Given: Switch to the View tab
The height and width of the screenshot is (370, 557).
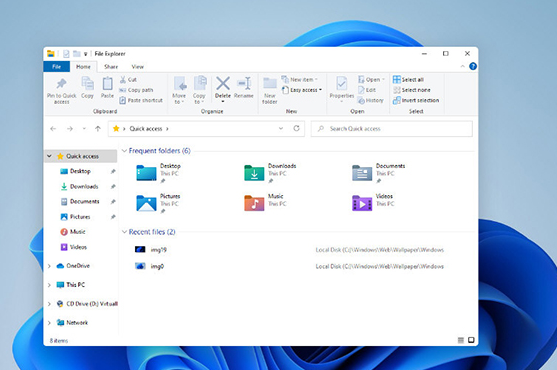Looking at the screenshot, I should [137, 67].
